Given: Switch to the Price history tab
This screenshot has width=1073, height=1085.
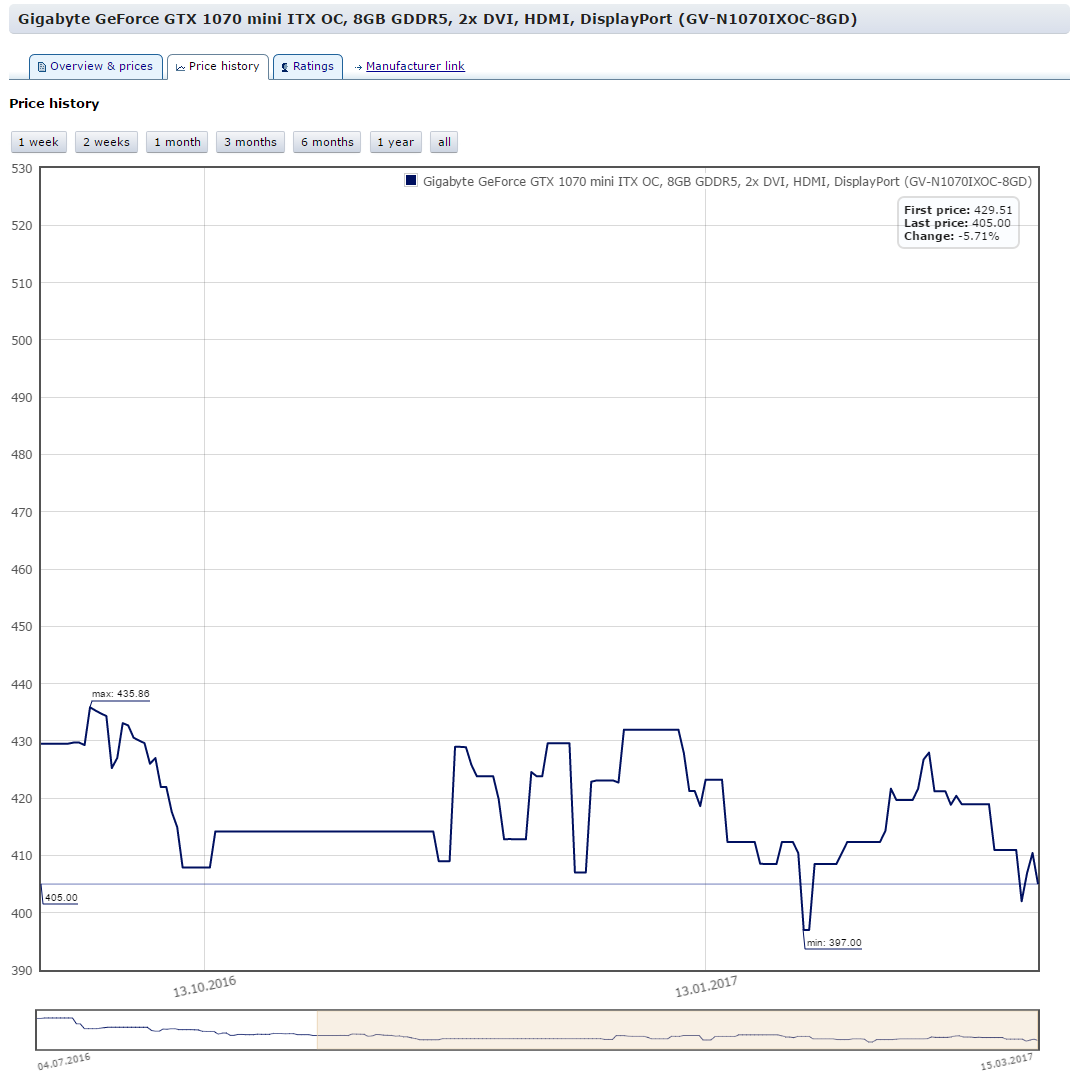Looking at the screenshot, I should tap(218, 66).
